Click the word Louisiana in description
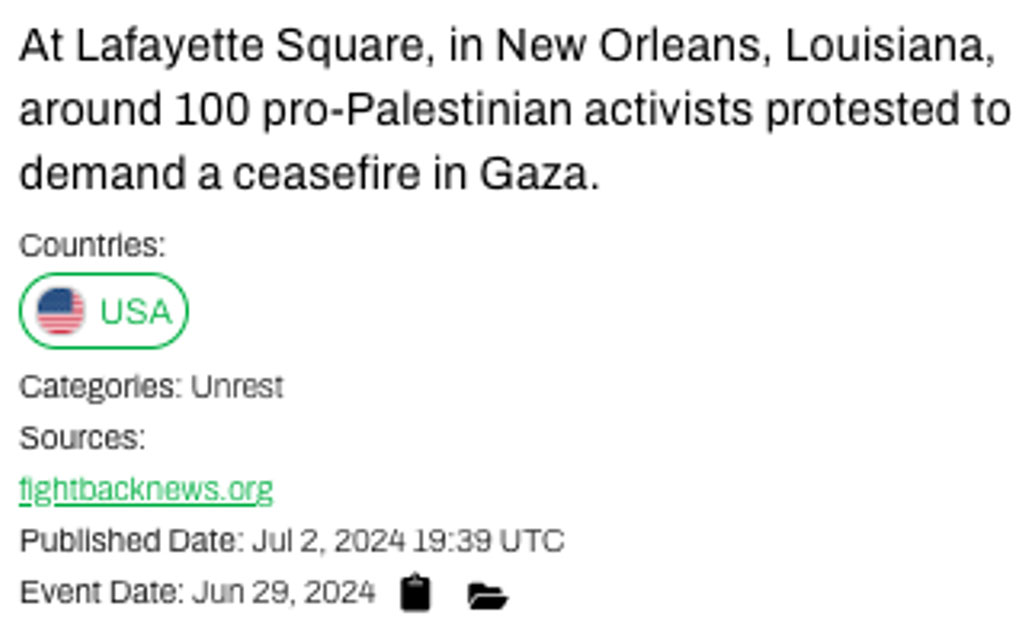 pyautogui.click(x=887, y=47)
